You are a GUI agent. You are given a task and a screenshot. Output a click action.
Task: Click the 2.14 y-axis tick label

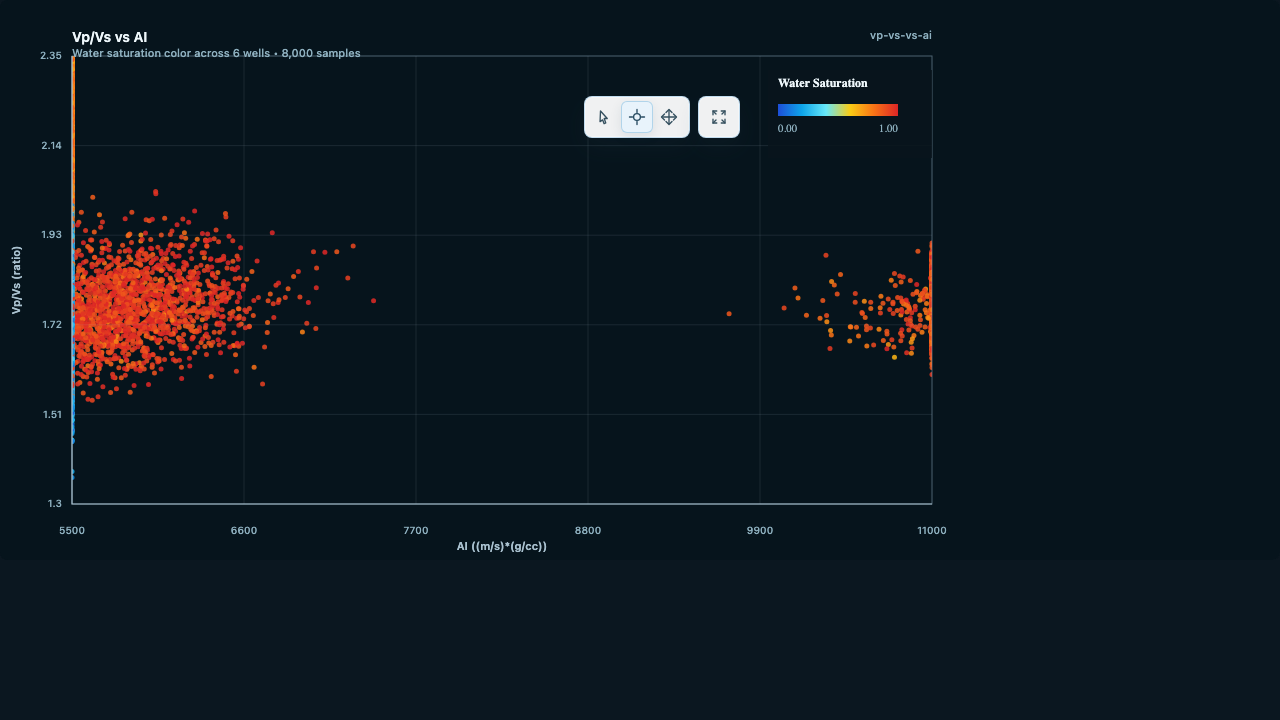[x=50, y=146]
